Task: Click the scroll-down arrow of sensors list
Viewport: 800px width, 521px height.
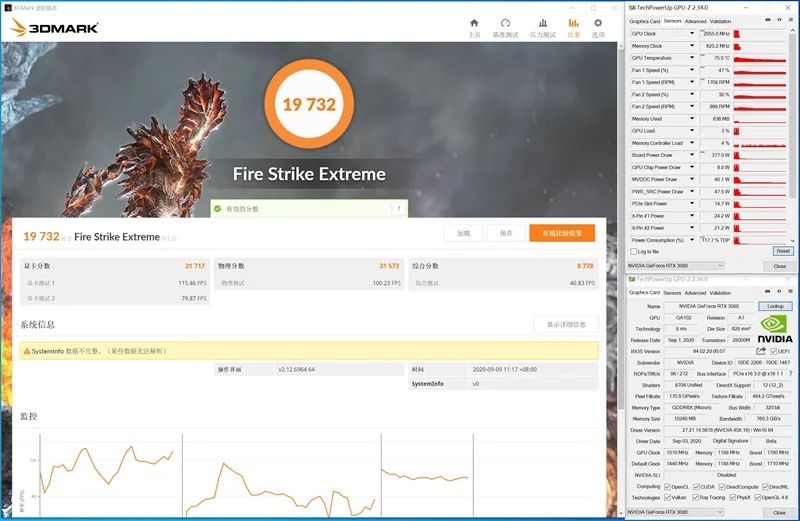Action: (x=792, y=241)
